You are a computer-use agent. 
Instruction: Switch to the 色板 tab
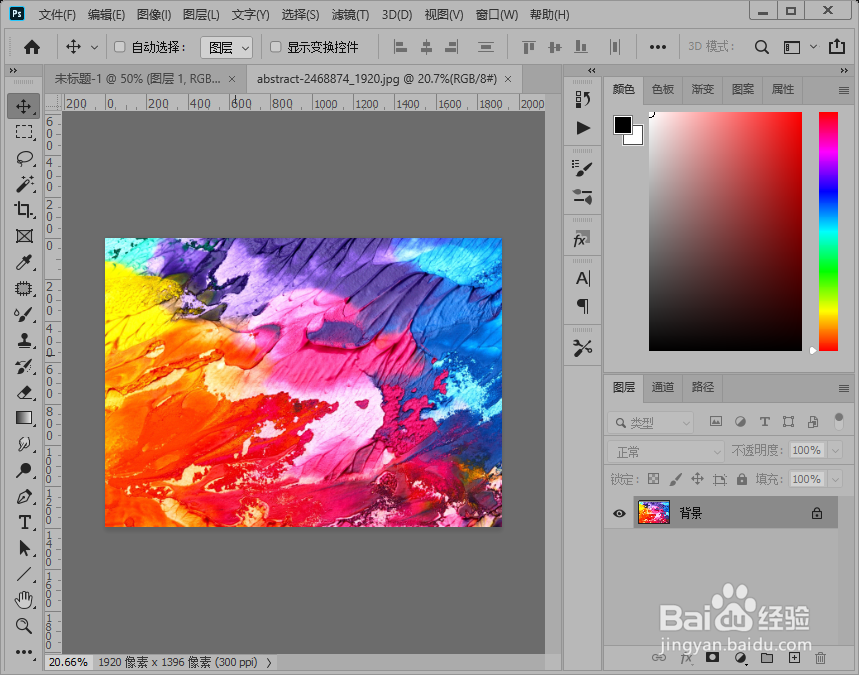point(663,89)
